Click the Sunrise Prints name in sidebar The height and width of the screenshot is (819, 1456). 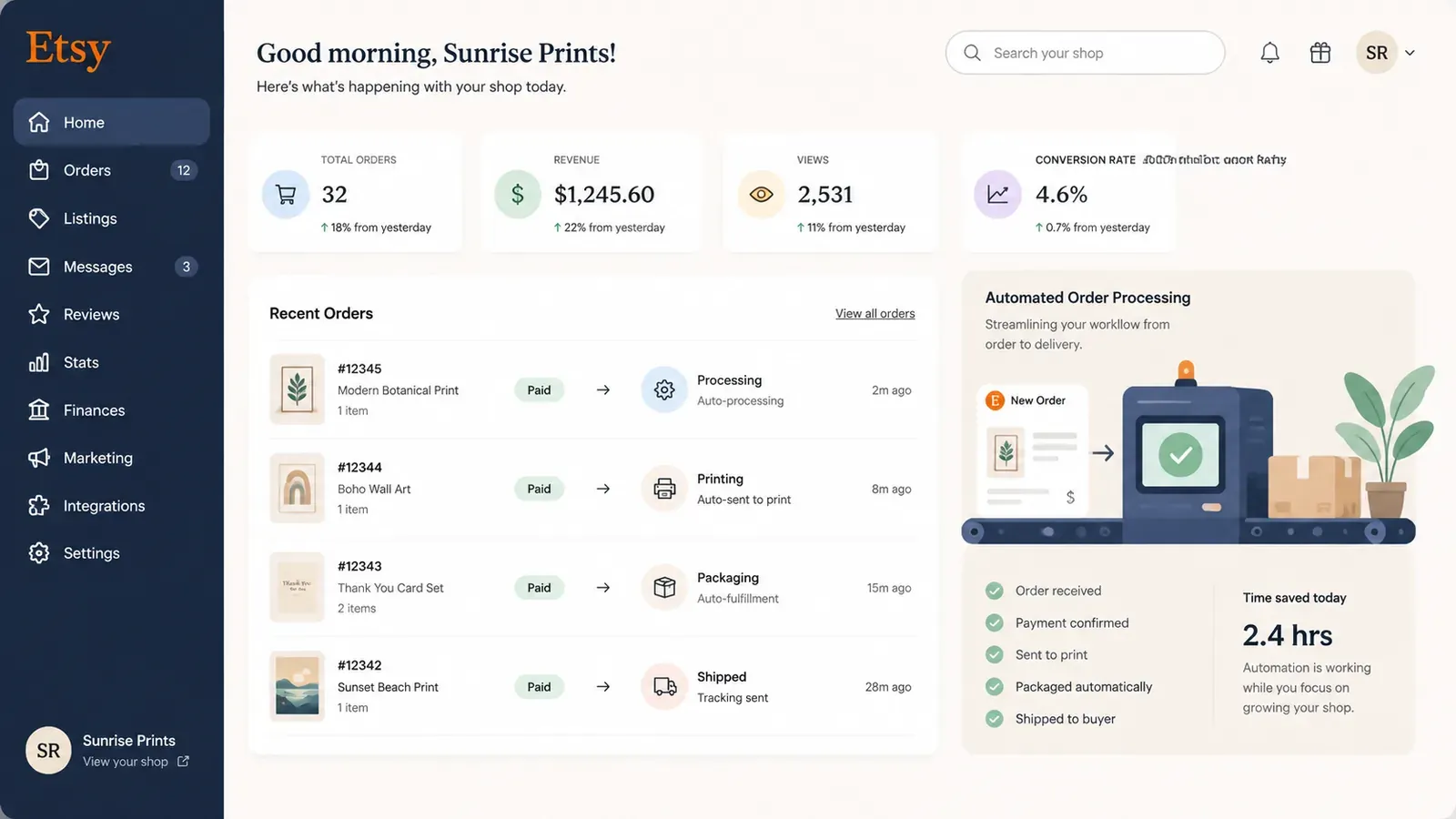click(x=129, y=741)
